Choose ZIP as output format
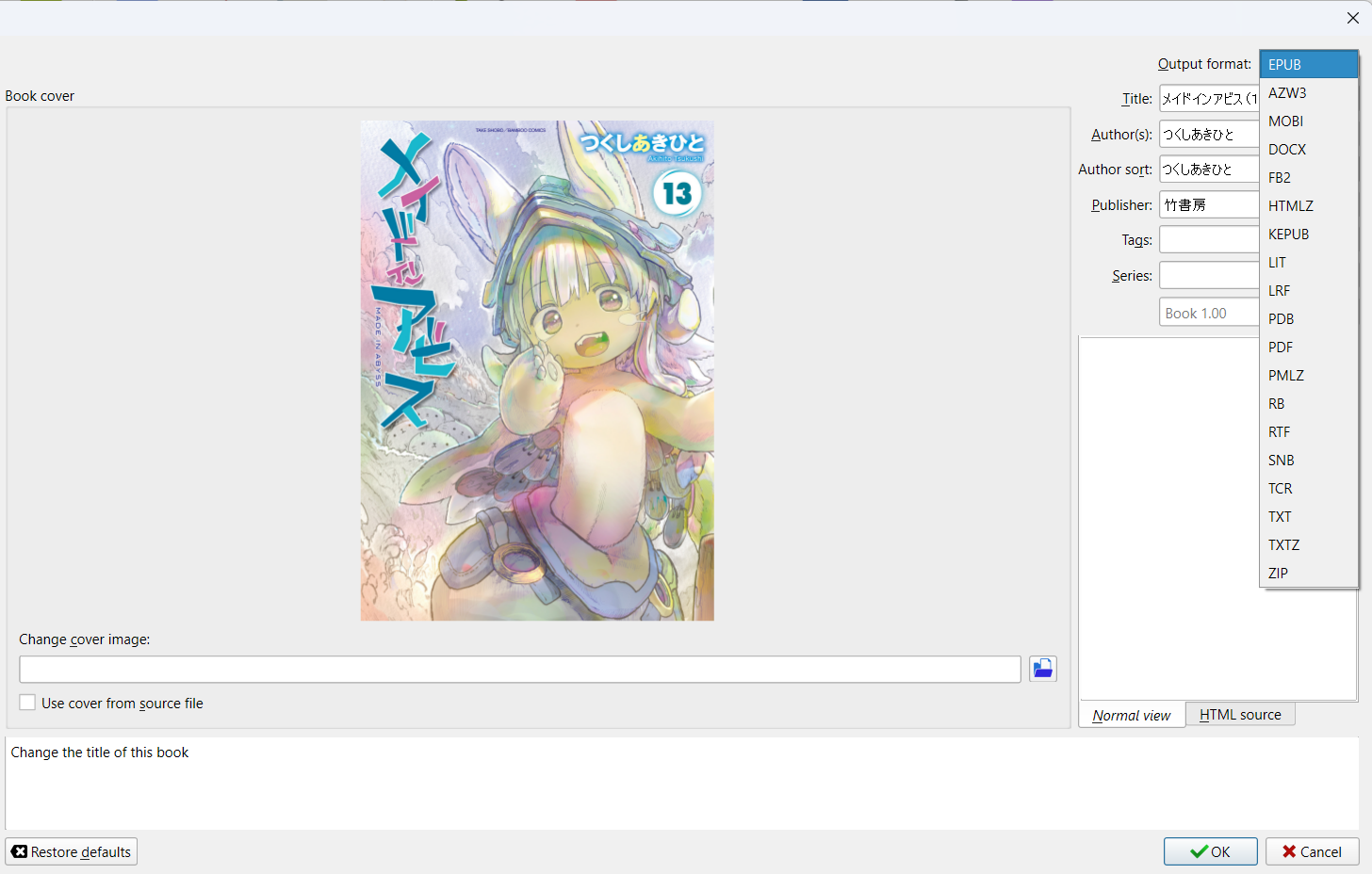The image size is (1372, 874). pos(1309,573)
